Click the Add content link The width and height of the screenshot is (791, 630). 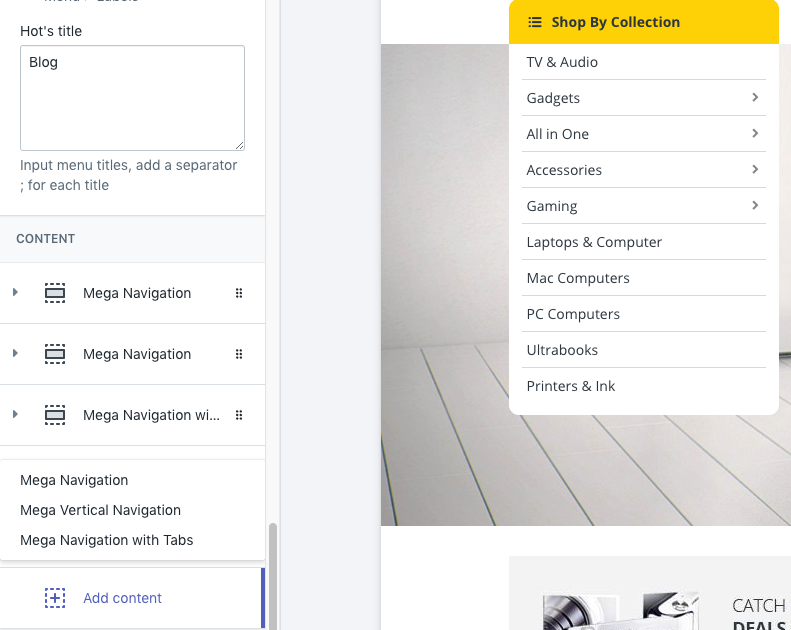tap(123, 598)
